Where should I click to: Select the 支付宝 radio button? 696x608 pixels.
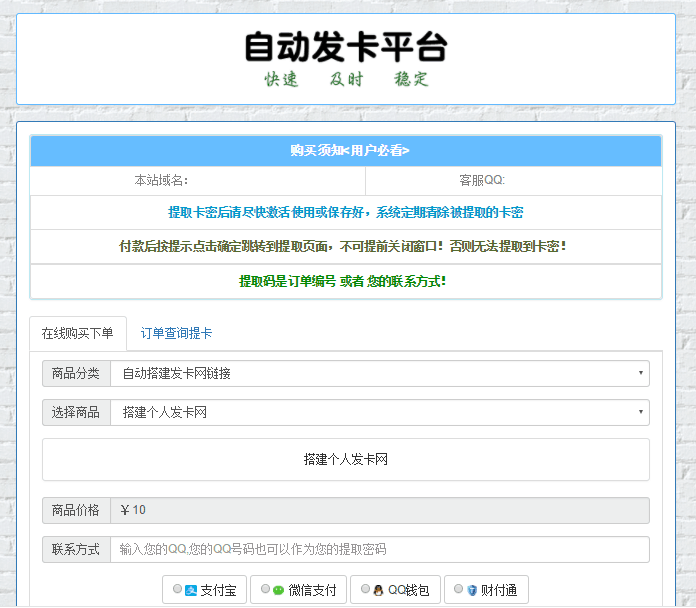click(x=177, y=590)
